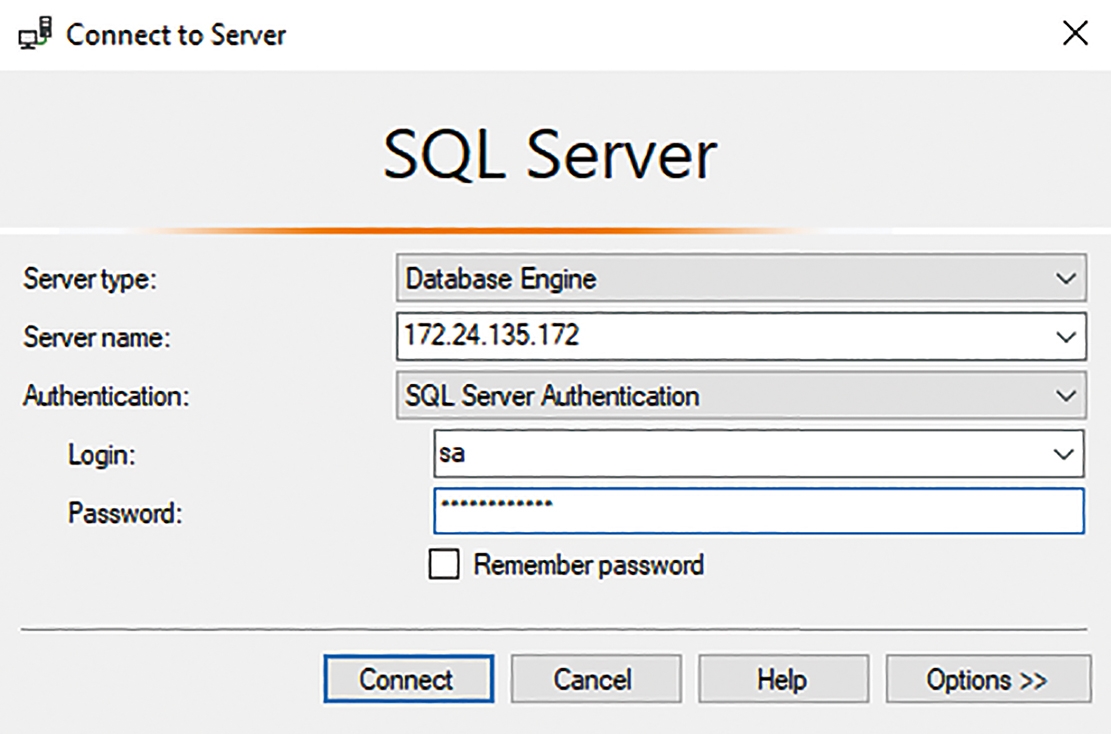Viewport: 1111px width, 734px height.
Task: Expand the Login dropdown arrow
Action: tap(1063, 453)
